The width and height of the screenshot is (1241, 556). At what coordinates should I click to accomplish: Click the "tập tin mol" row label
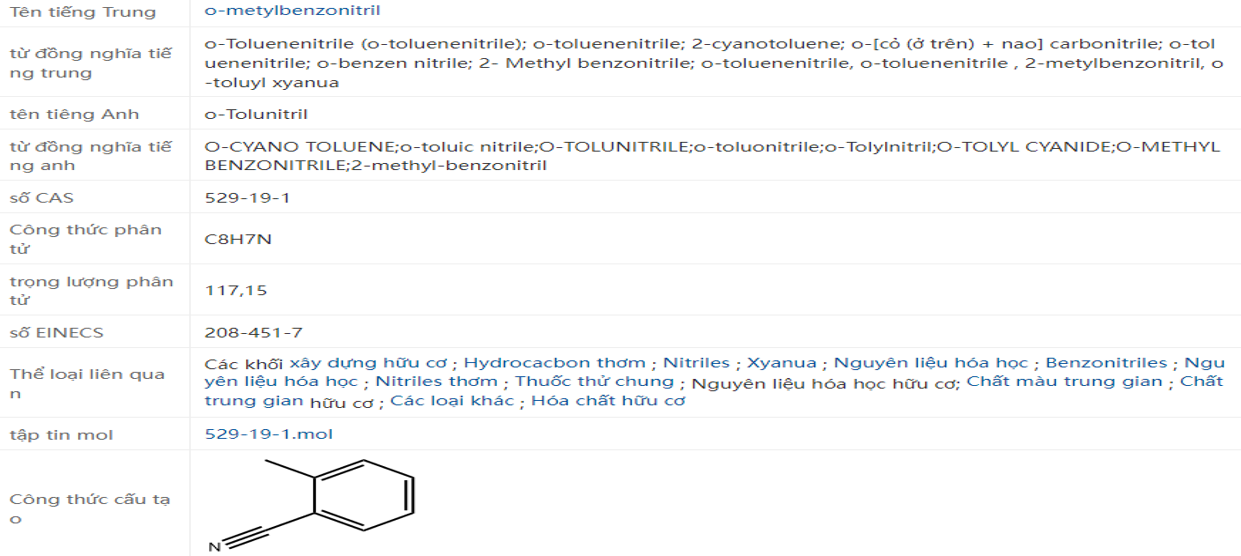[61, 434]
